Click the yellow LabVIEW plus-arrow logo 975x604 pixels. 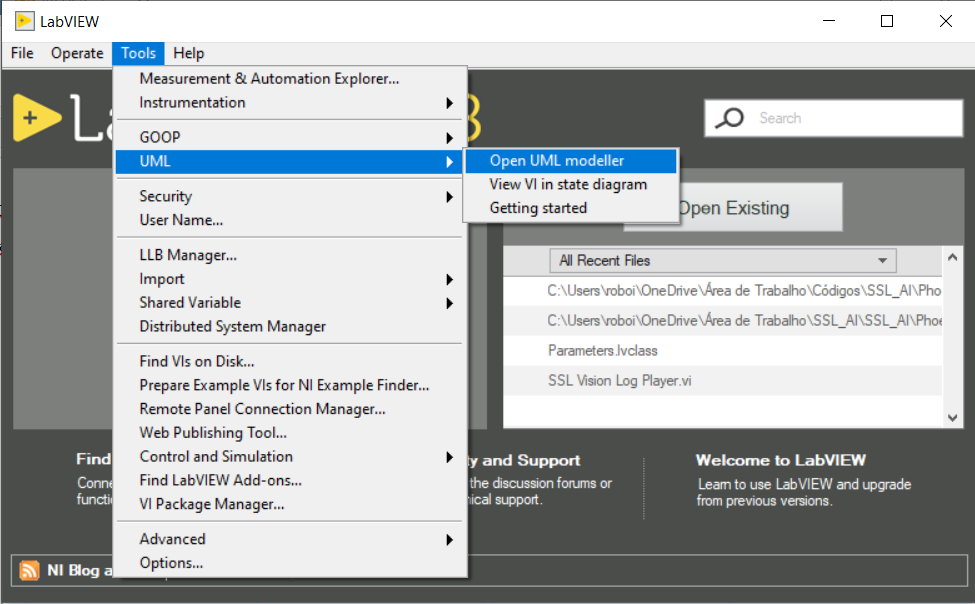coord(37,117)
